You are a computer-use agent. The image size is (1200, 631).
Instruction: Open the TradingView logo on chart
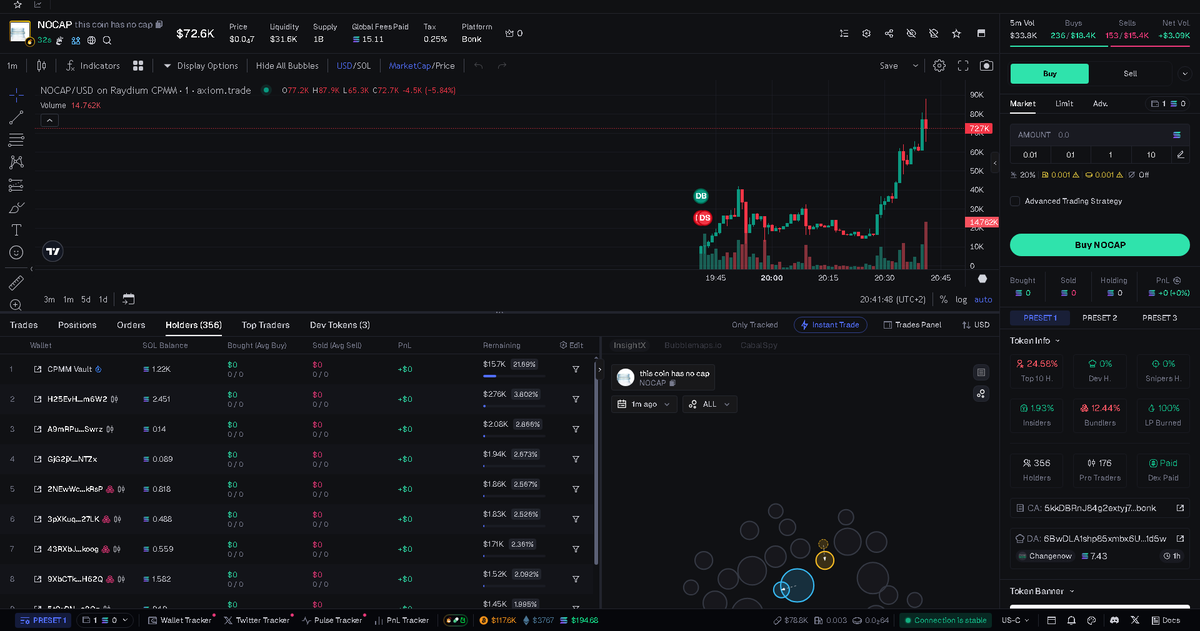(x=54, y=252)
